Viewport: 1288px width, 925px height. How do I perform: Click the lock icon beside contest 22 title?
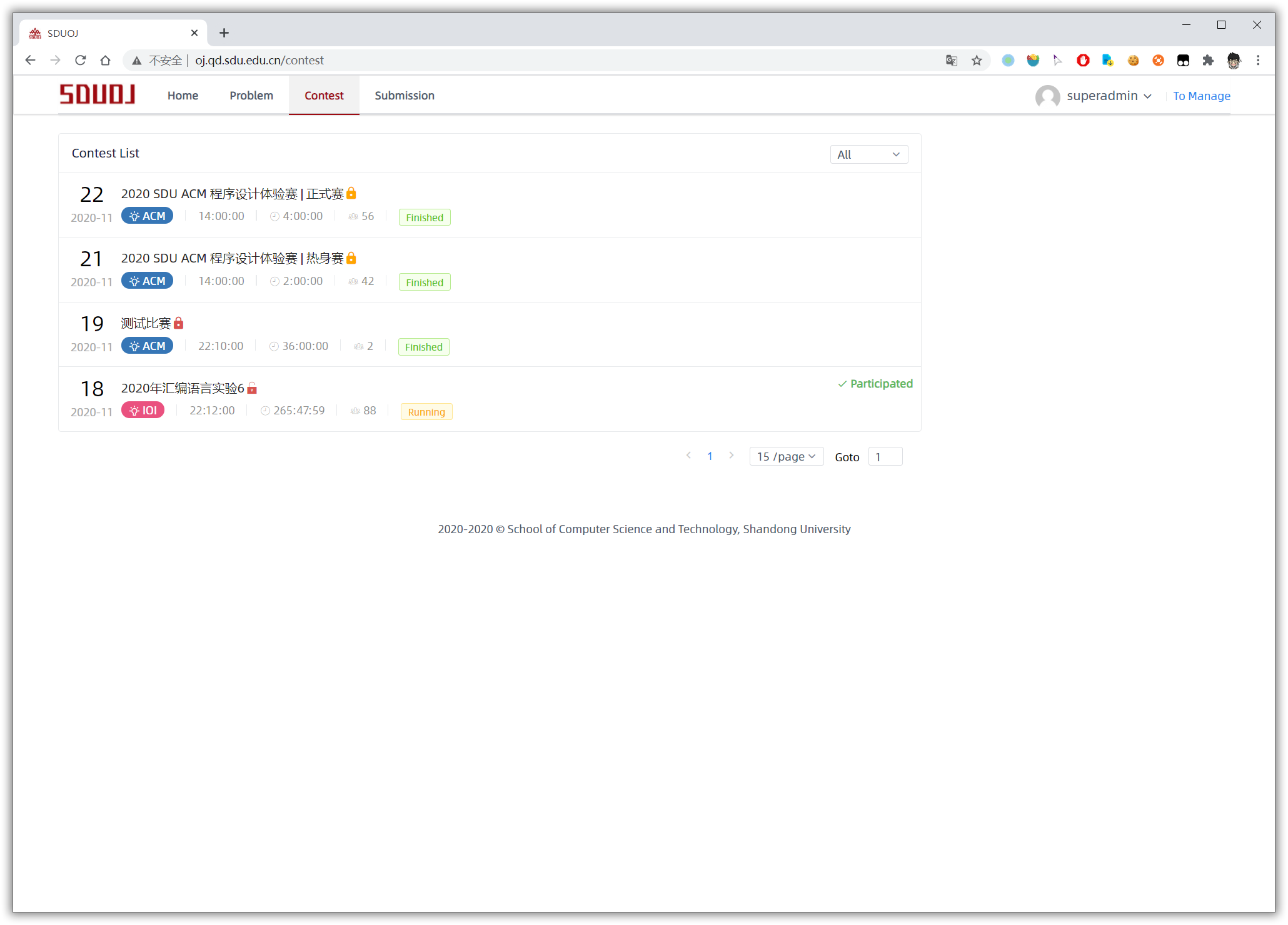pos(351,193)
